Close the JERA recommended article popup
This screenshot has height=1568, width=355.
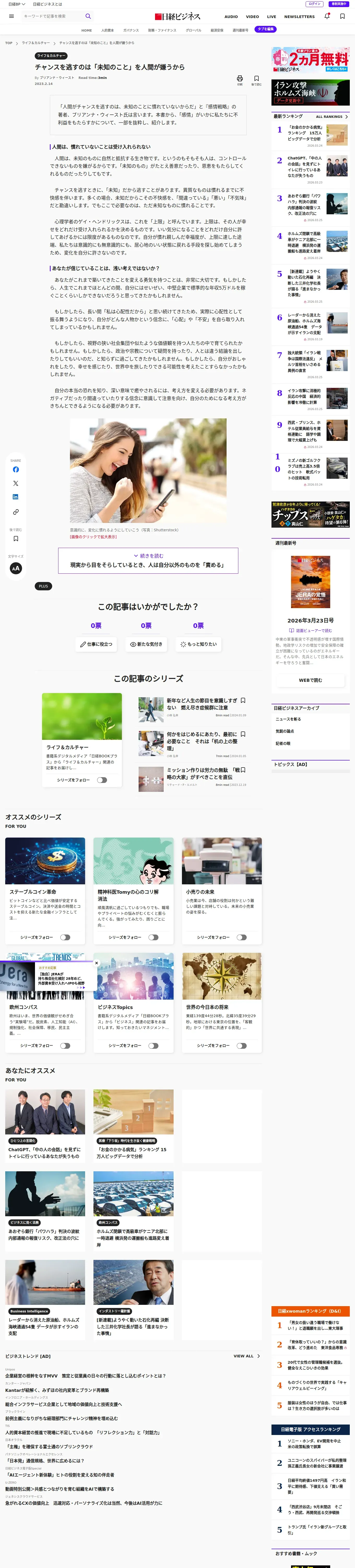point(97,963)
